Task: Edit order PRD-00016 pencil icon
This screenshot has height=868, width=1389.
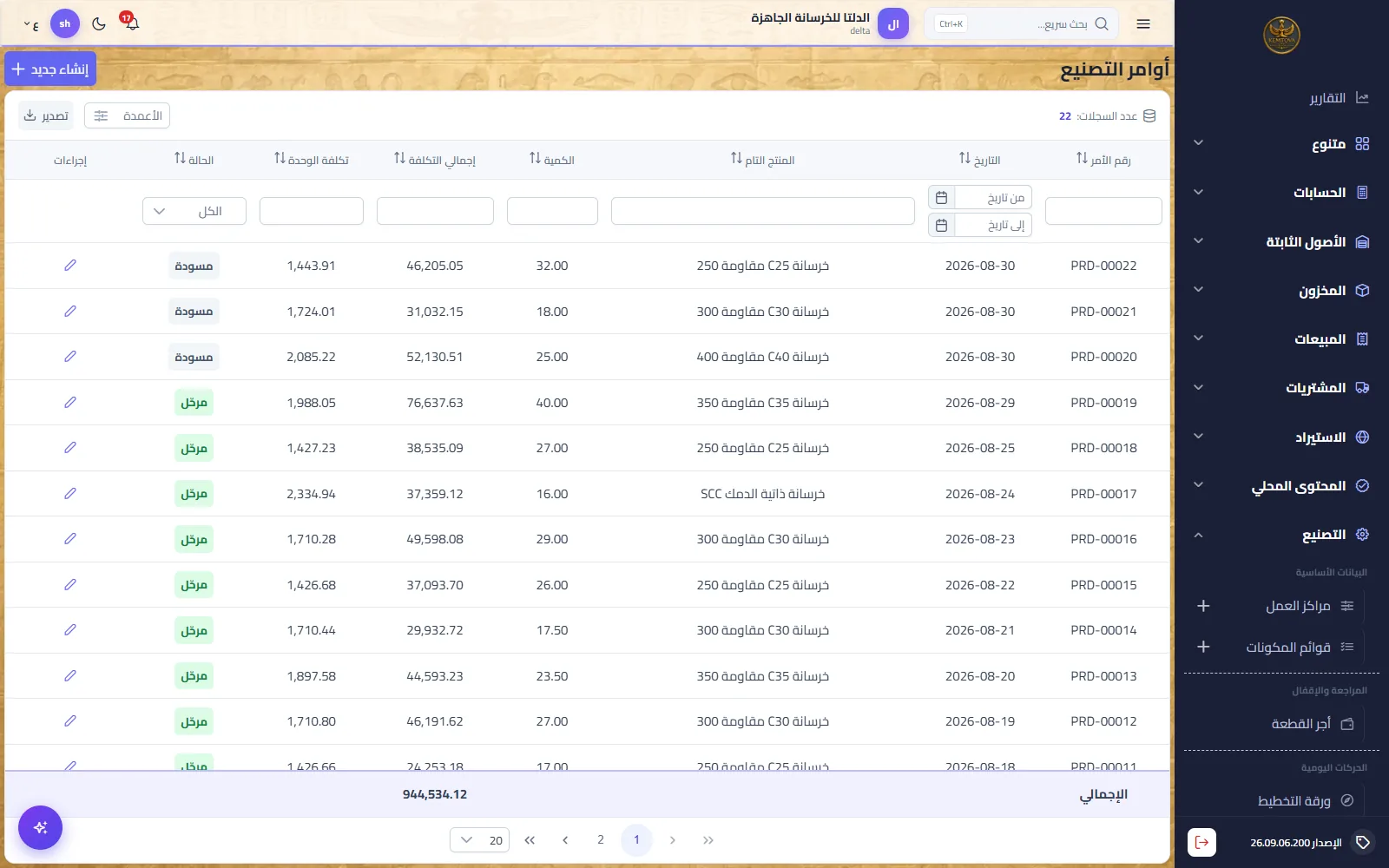Action: [70, 539]
